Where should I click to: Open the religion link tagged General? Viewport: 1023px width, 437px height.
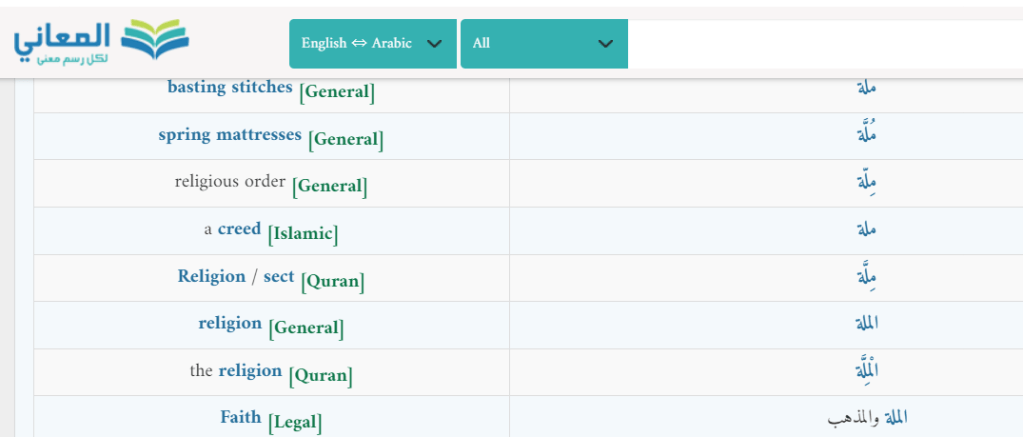(230, 323)
